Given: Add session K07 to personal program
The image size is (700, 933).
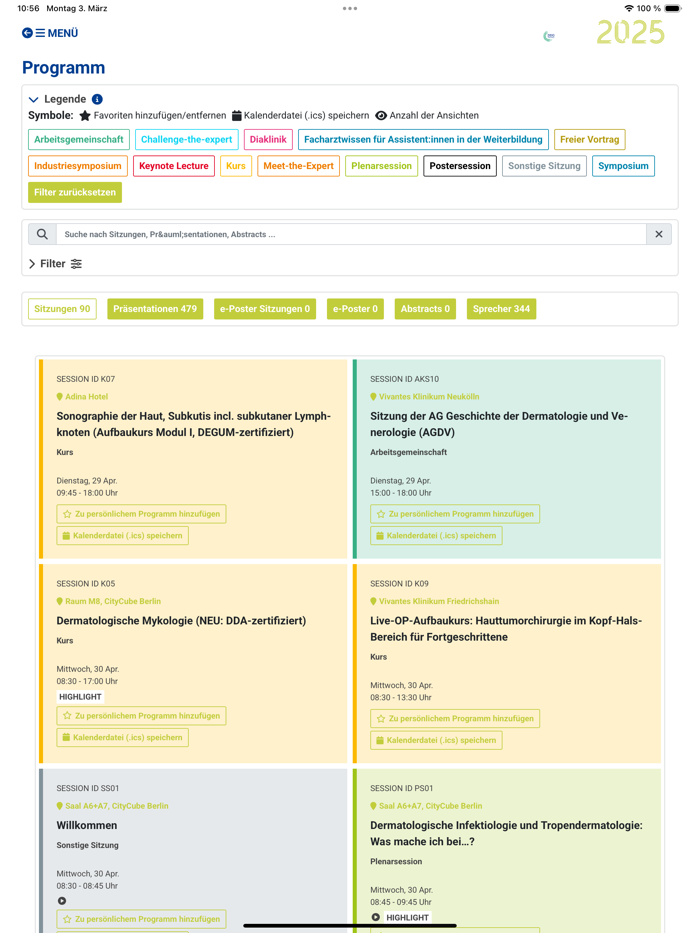Looking at the screenshot, I should (141, 514).
